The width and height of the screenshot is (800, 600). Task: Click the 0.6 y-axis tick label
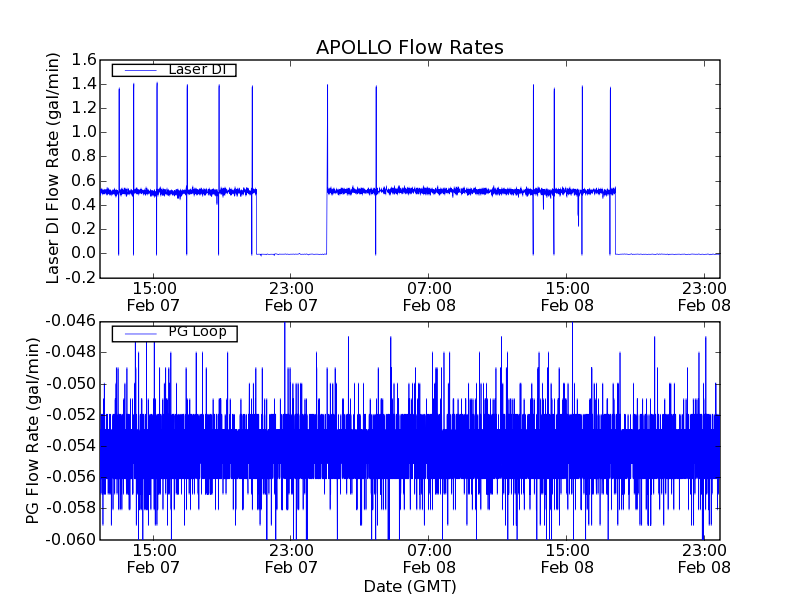click(x=84, y=180)
